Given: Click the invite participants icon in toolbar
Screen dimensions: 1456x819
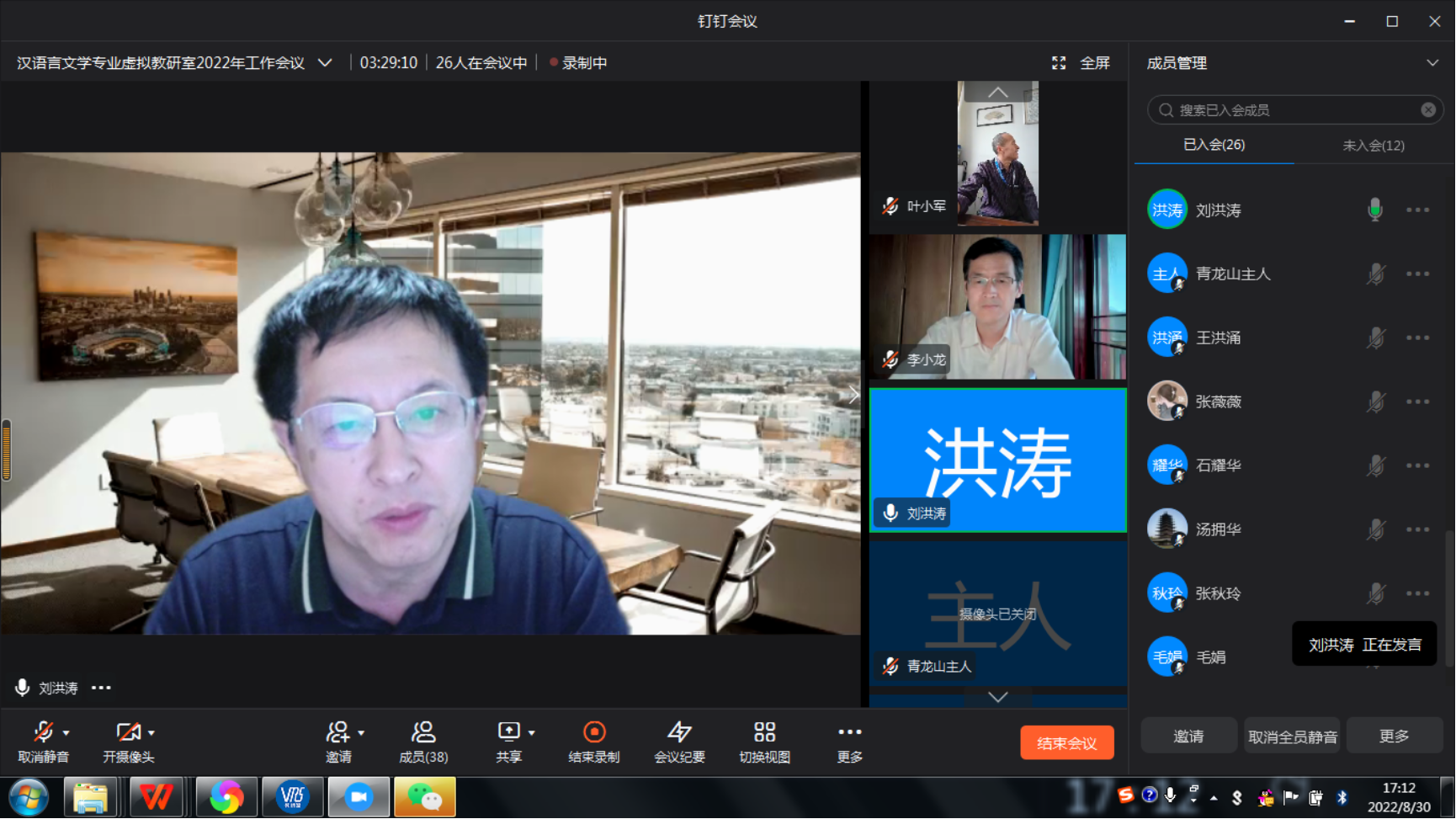Looking at the screenshot, I should 338,732.
